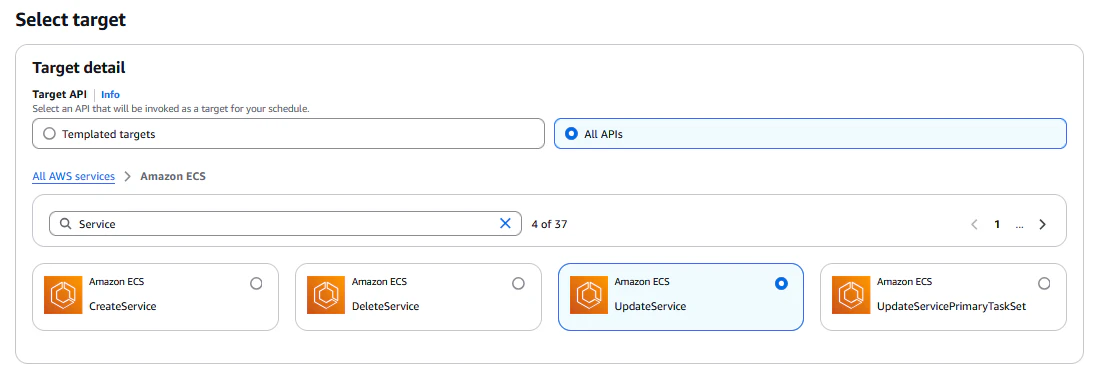Go to previous results page
The image size is (1102, 372).
974,224
